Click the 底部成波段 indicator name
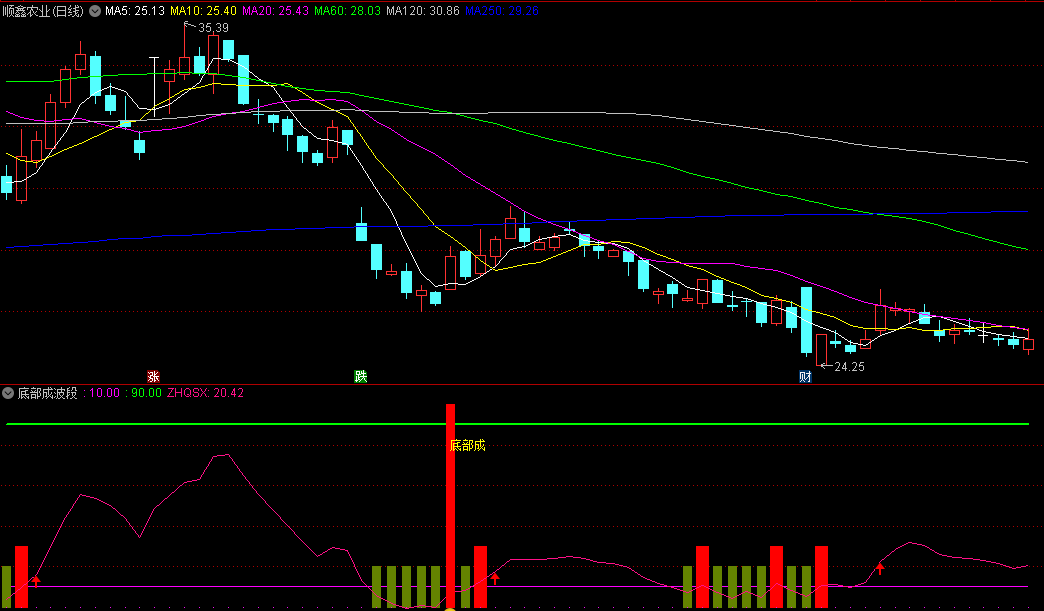The width and height of the screenshot is (1044, 611). (x=47, y=393)
